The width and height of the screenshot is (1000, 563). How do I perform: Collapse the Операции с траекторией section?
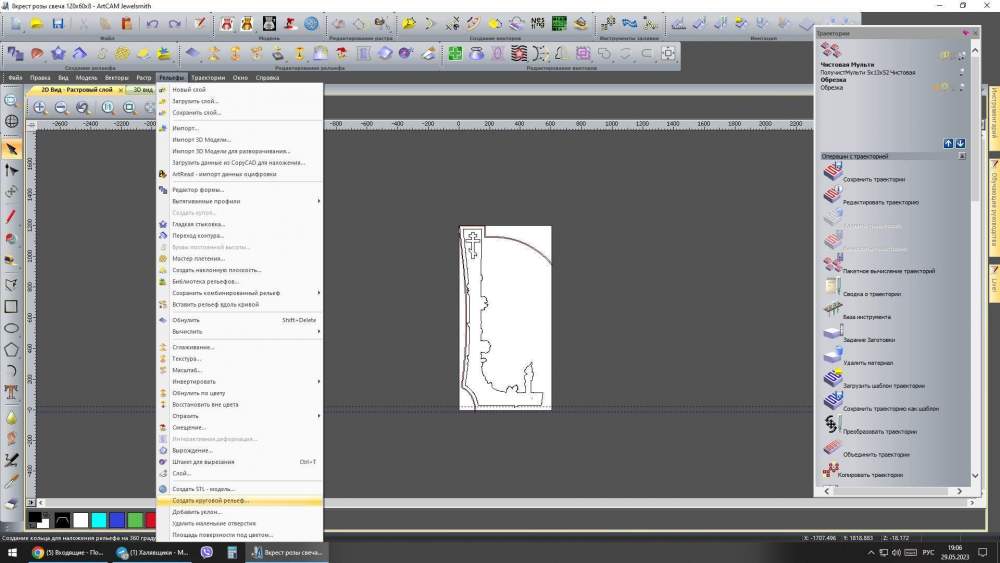pos(962,156)
